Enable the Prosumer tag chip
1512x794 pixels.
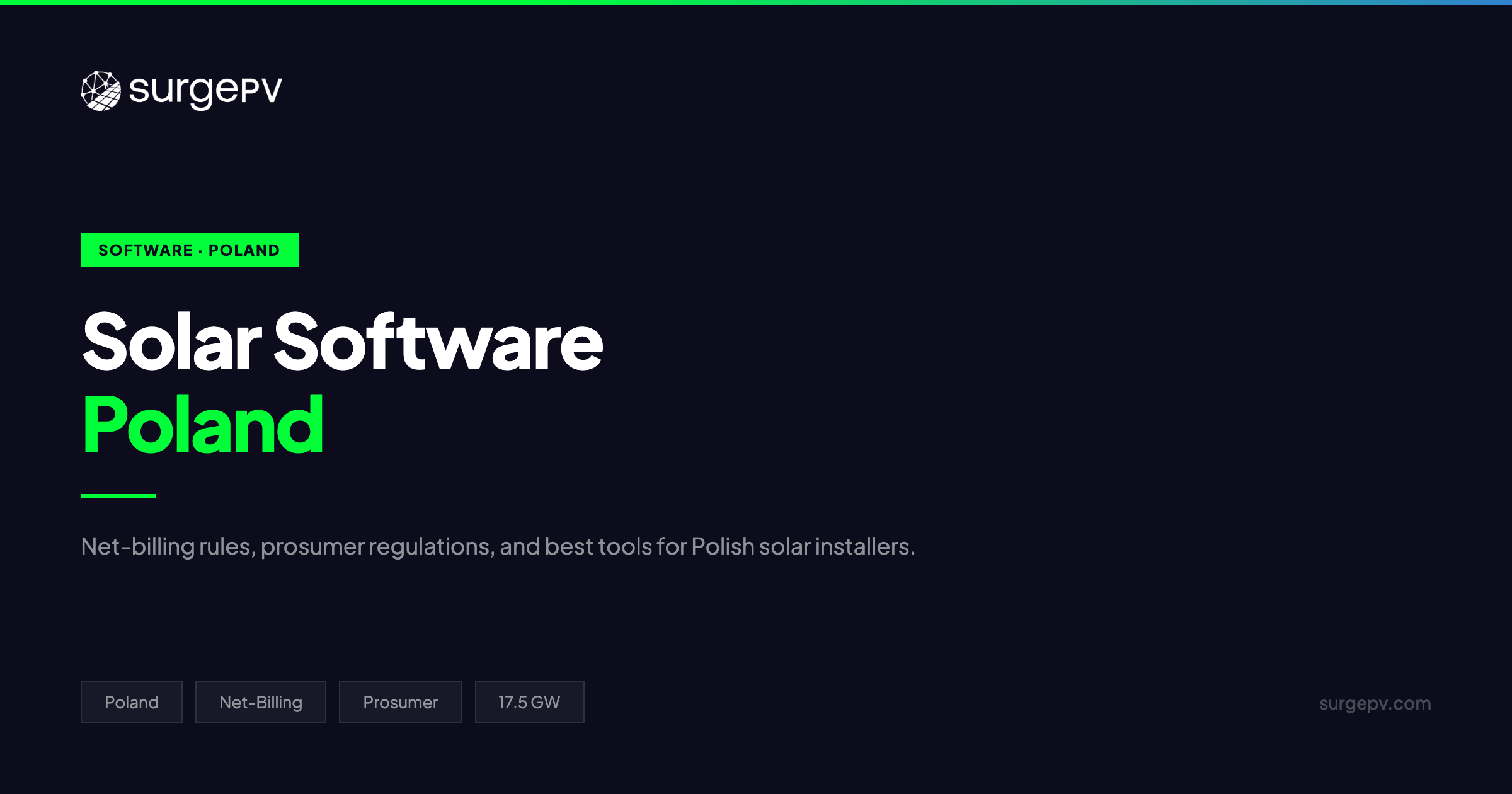400,701
